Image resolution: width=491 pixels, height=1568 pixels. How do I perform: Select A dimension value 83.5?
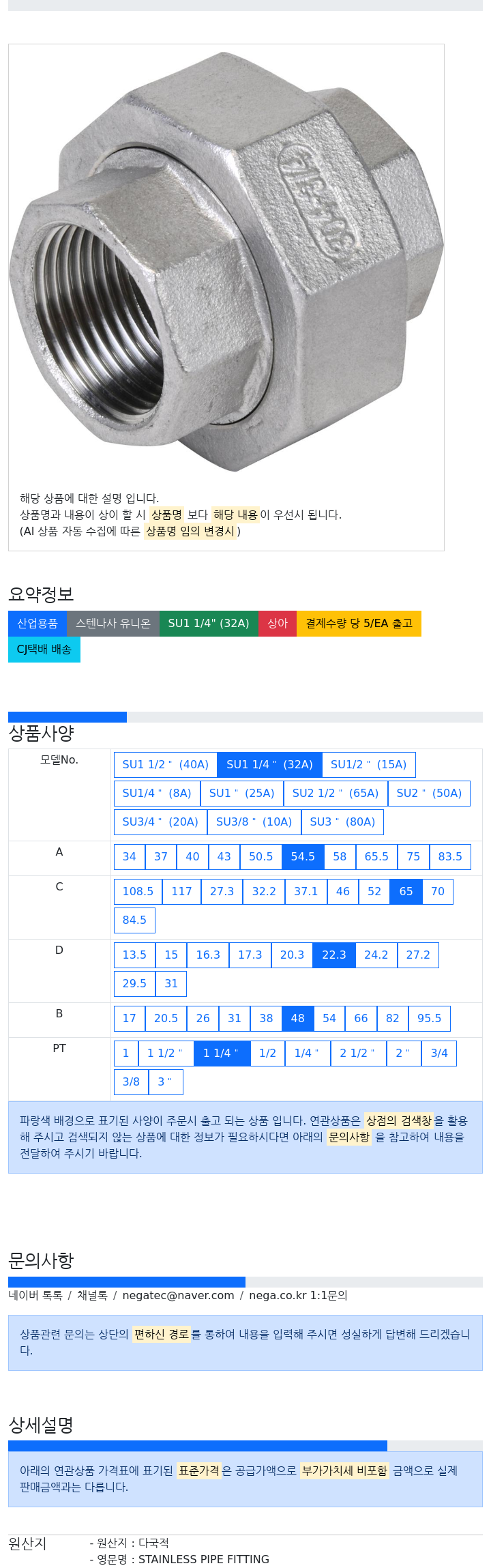pos(450,856)
